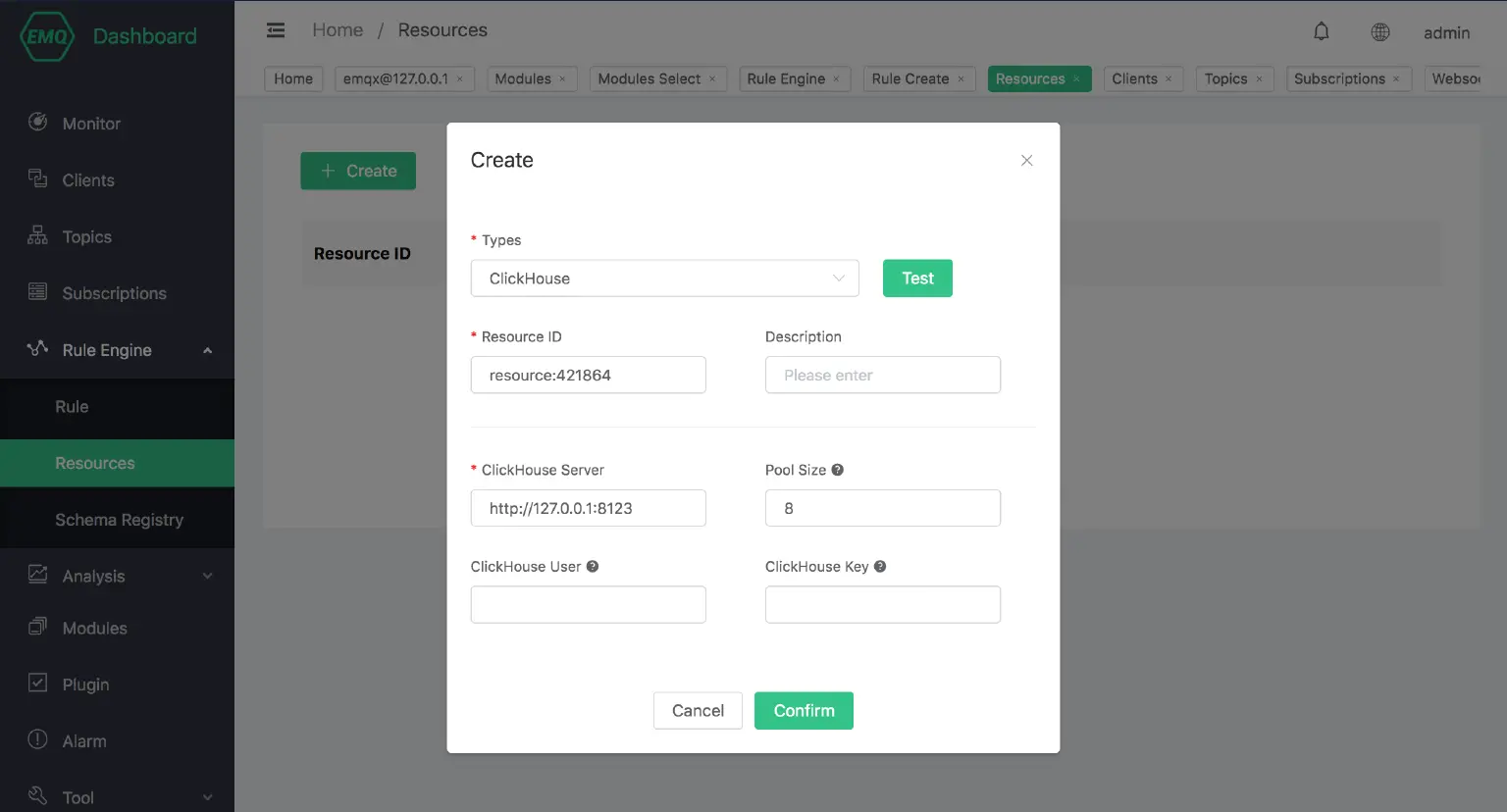Switch to the Rule Create tab

(x=909, y=78)
